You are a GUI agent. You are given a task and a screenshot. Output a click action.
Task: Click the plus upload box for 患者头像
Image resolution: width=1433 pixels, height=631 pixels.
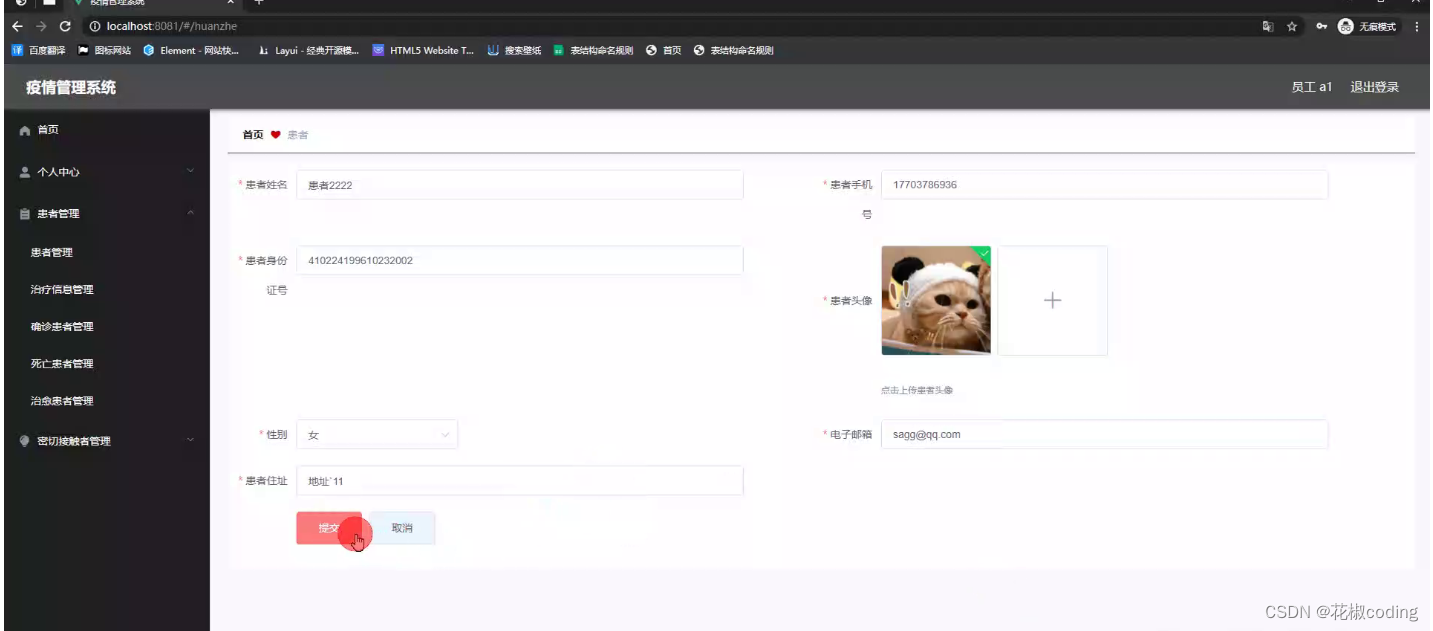pos(1052,301)
